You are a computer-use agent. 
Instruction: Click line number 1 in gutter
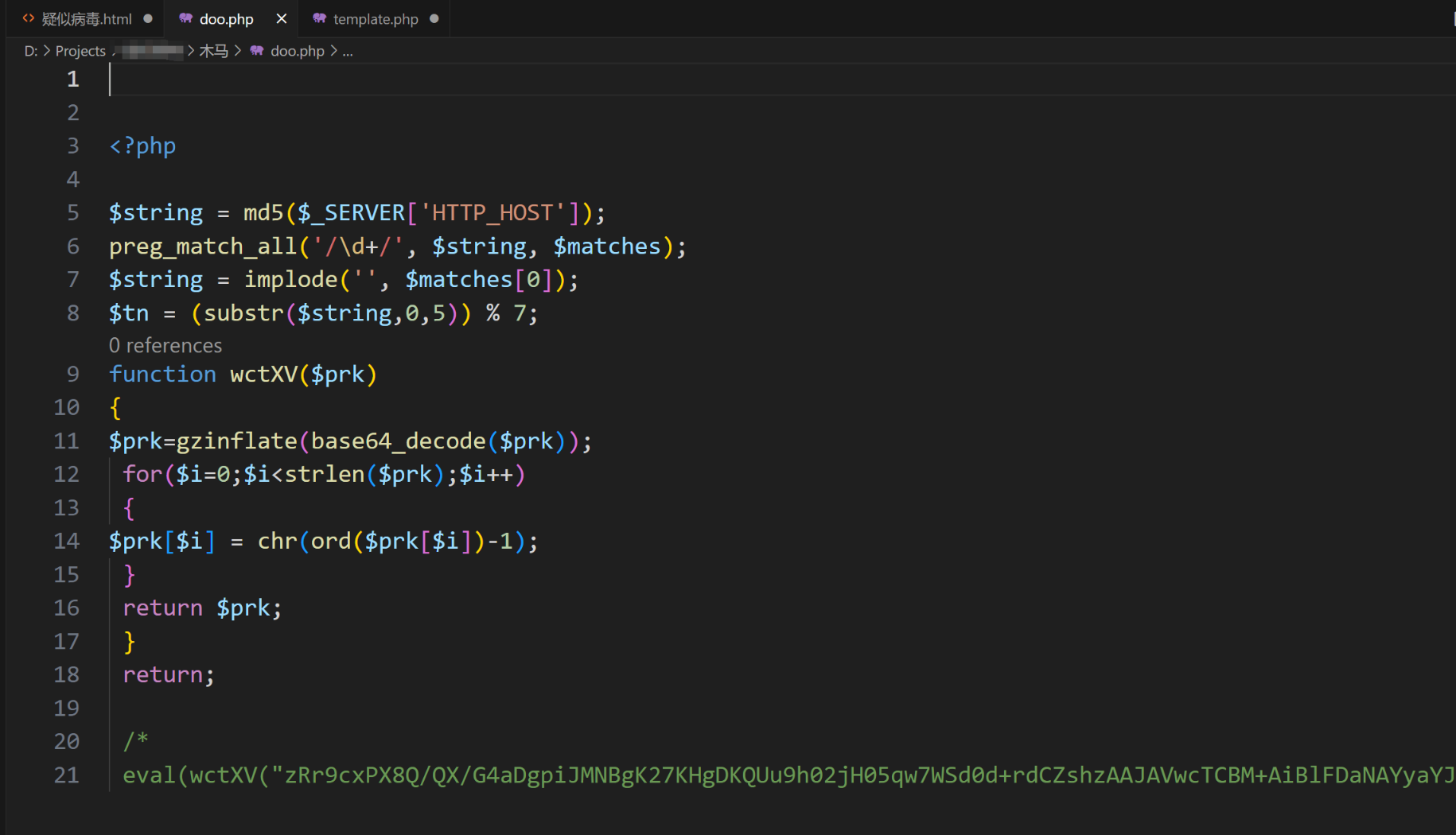72,79
